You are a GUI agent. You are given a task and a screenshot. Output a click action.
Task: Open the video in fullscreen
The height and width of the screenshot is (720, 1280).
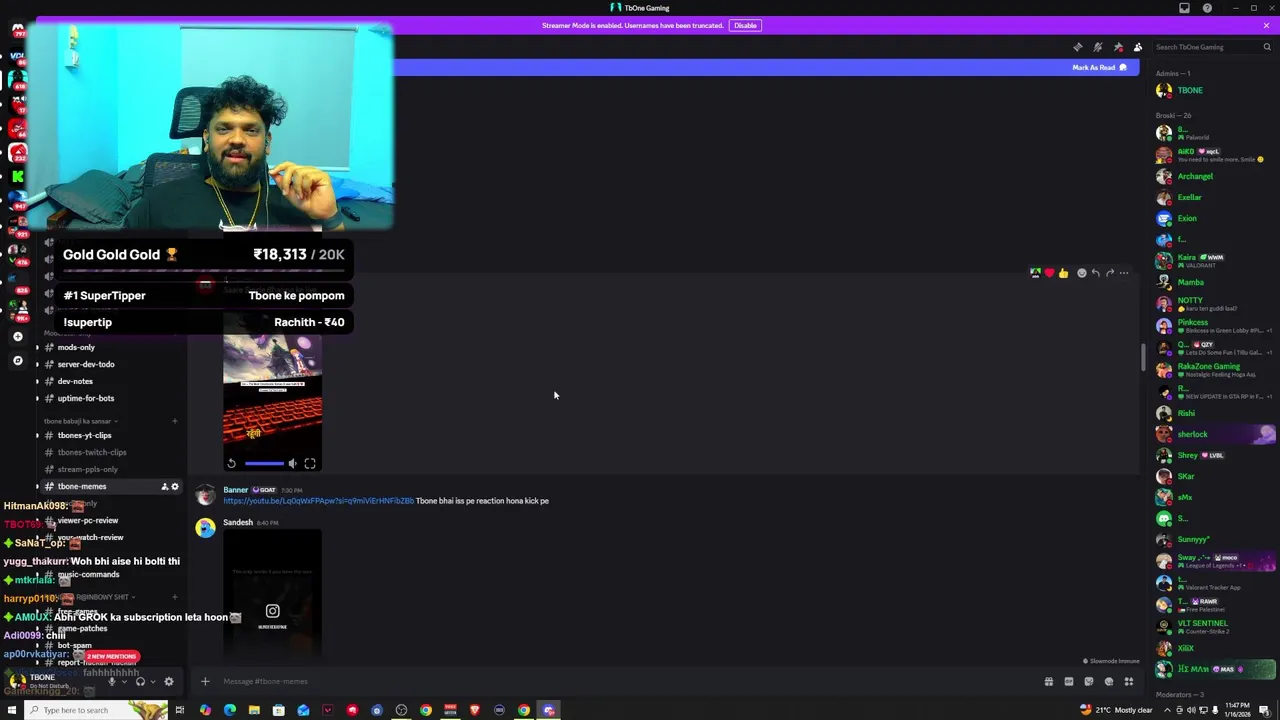click(x=310, y=463)
